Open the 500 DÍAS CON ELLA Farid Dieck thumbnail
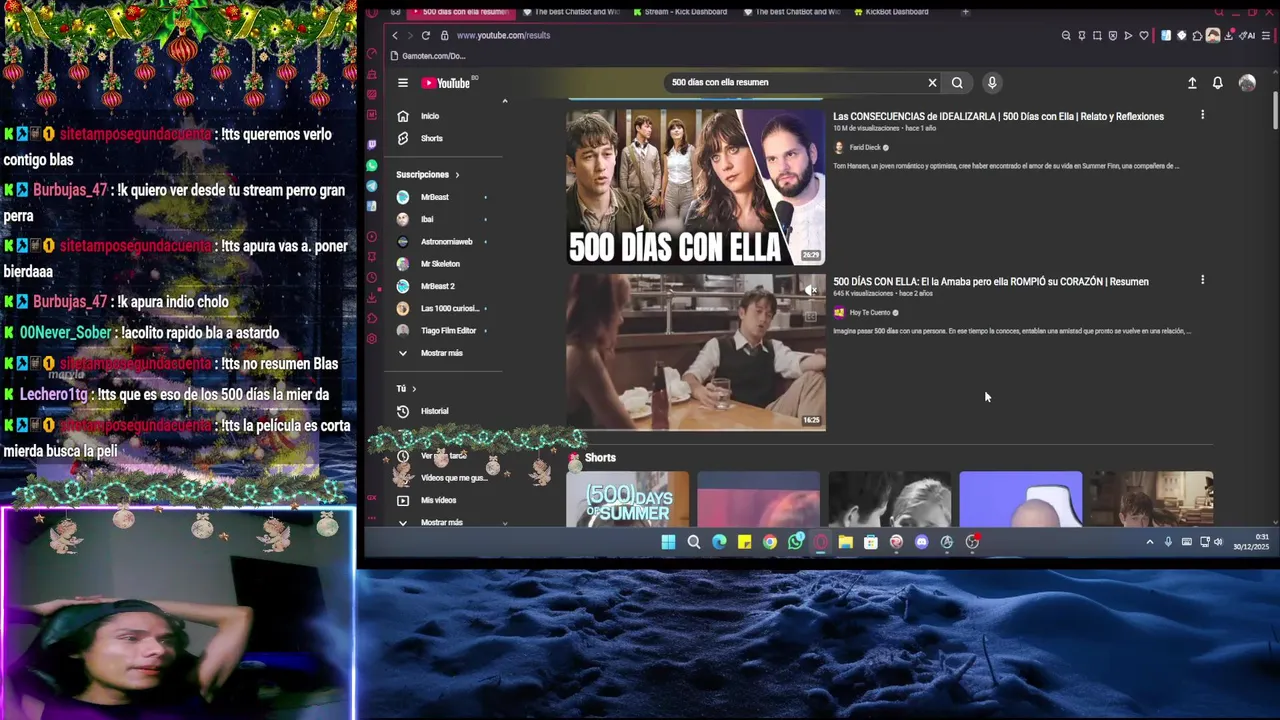 (x=696, y=186)
